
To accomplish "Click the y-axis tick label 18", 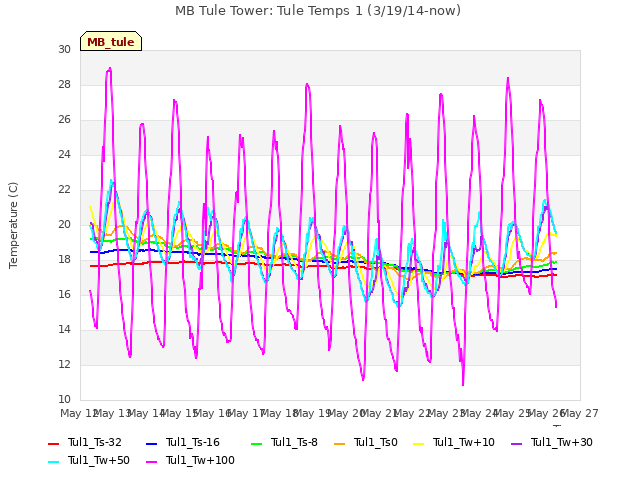I will pyautogui.click(x=64, y=260).
